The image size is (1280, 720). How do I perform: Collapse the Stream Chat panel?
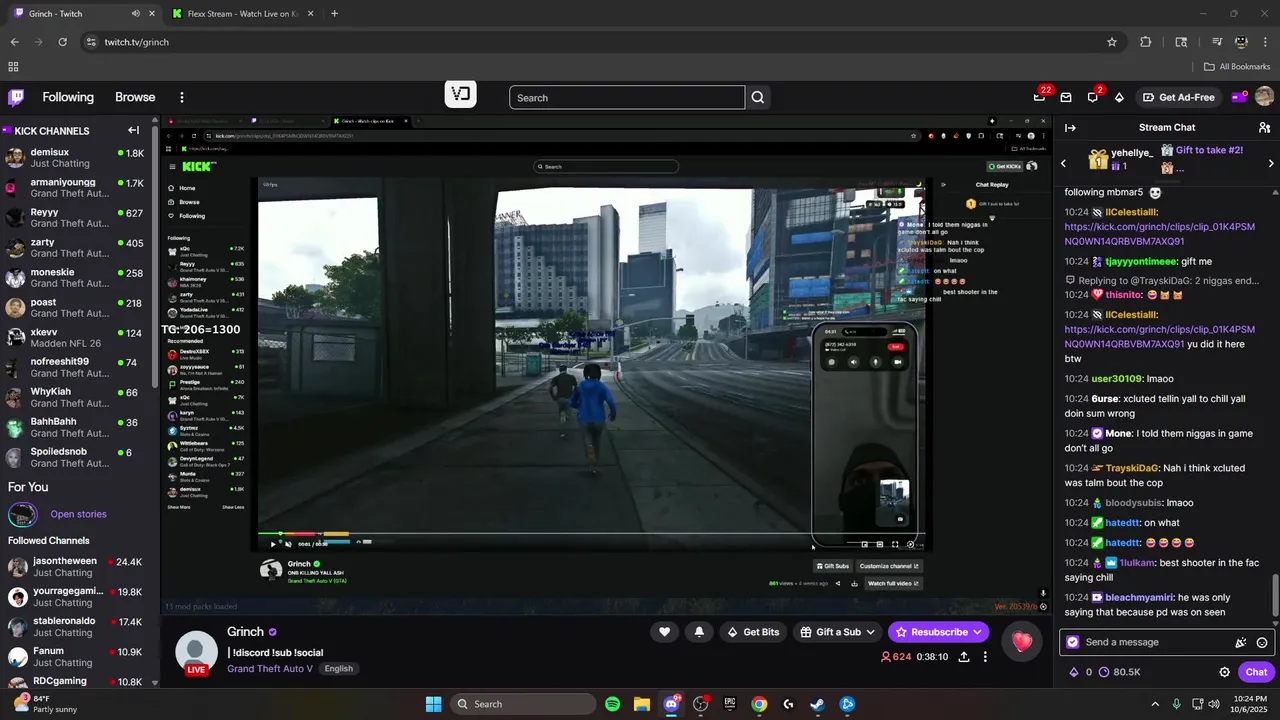point(1070,127)
